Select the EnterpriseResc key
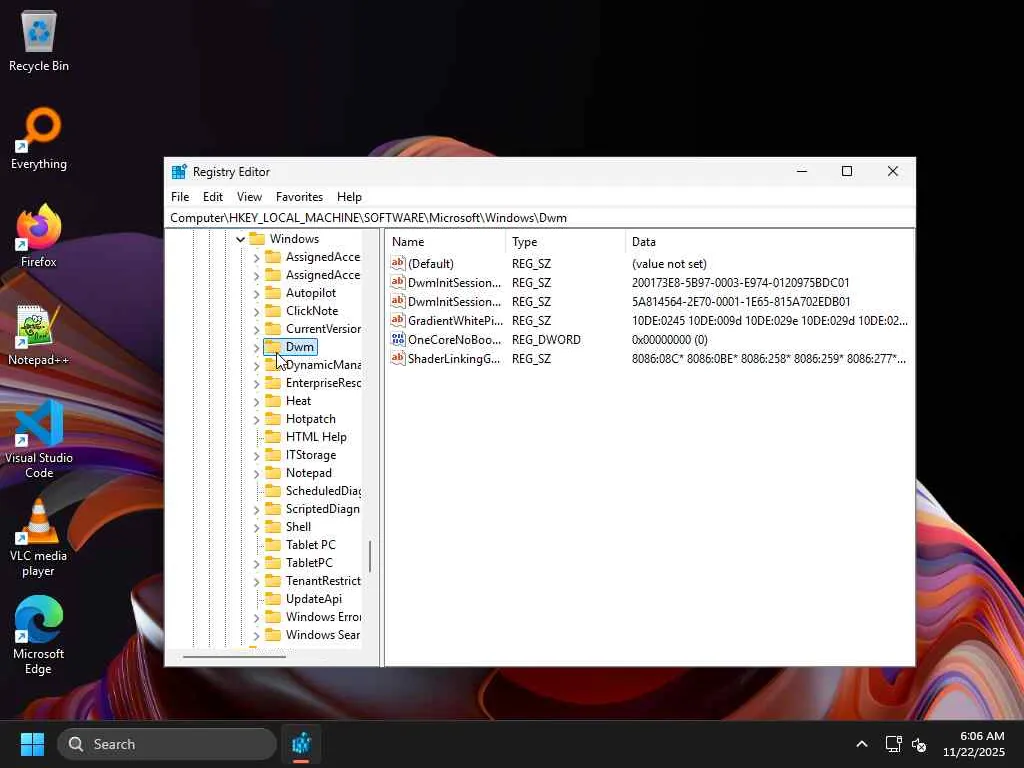1024x768 pixels. click(x=323, y=383)
